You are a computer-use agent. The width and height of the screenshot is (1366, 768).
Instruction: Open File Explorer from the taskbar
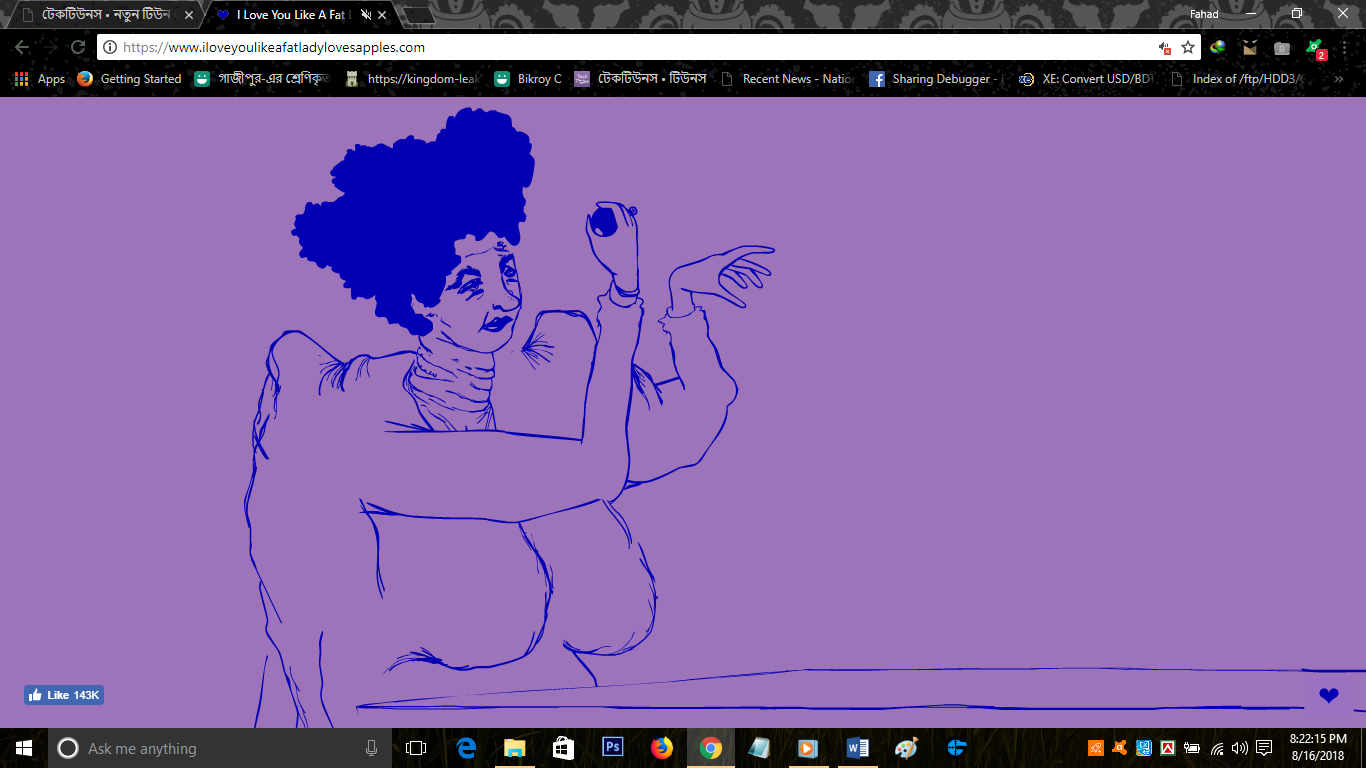pos(515,748)
